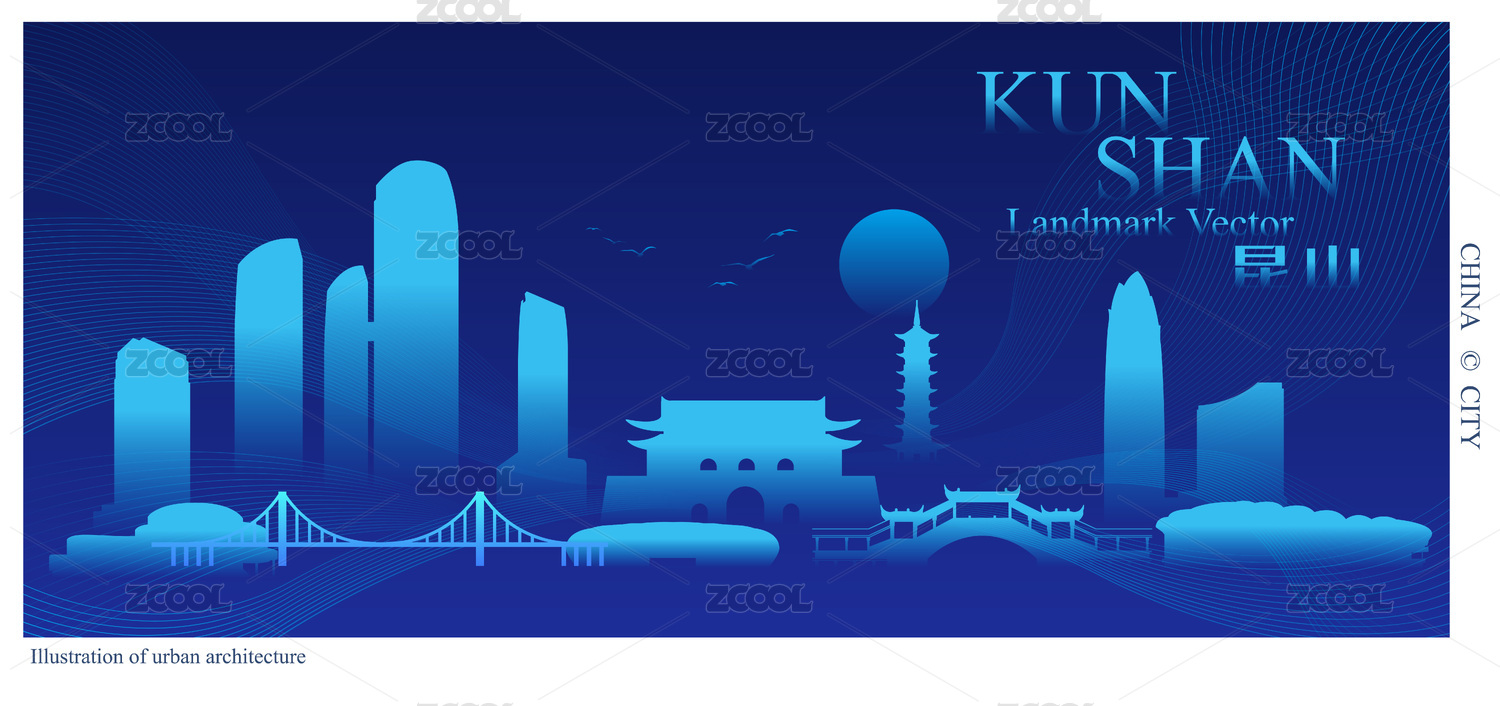1500x706 pixels.
Task: Select the tallest skyscraper on the left
Action: point(415,310)
